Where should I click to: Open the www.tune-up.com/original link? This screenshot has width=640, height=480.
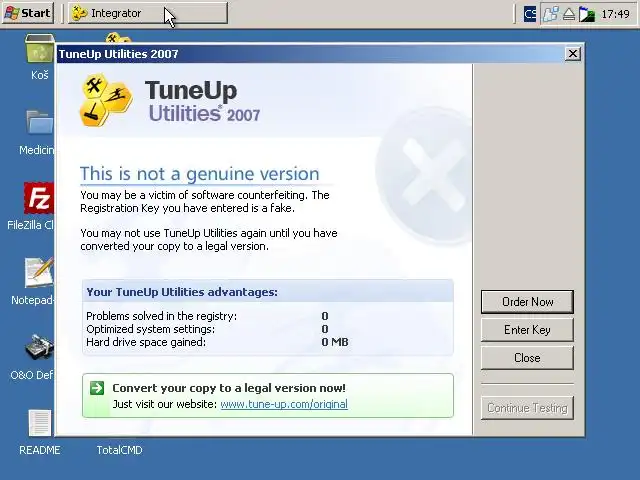(284, 404)
